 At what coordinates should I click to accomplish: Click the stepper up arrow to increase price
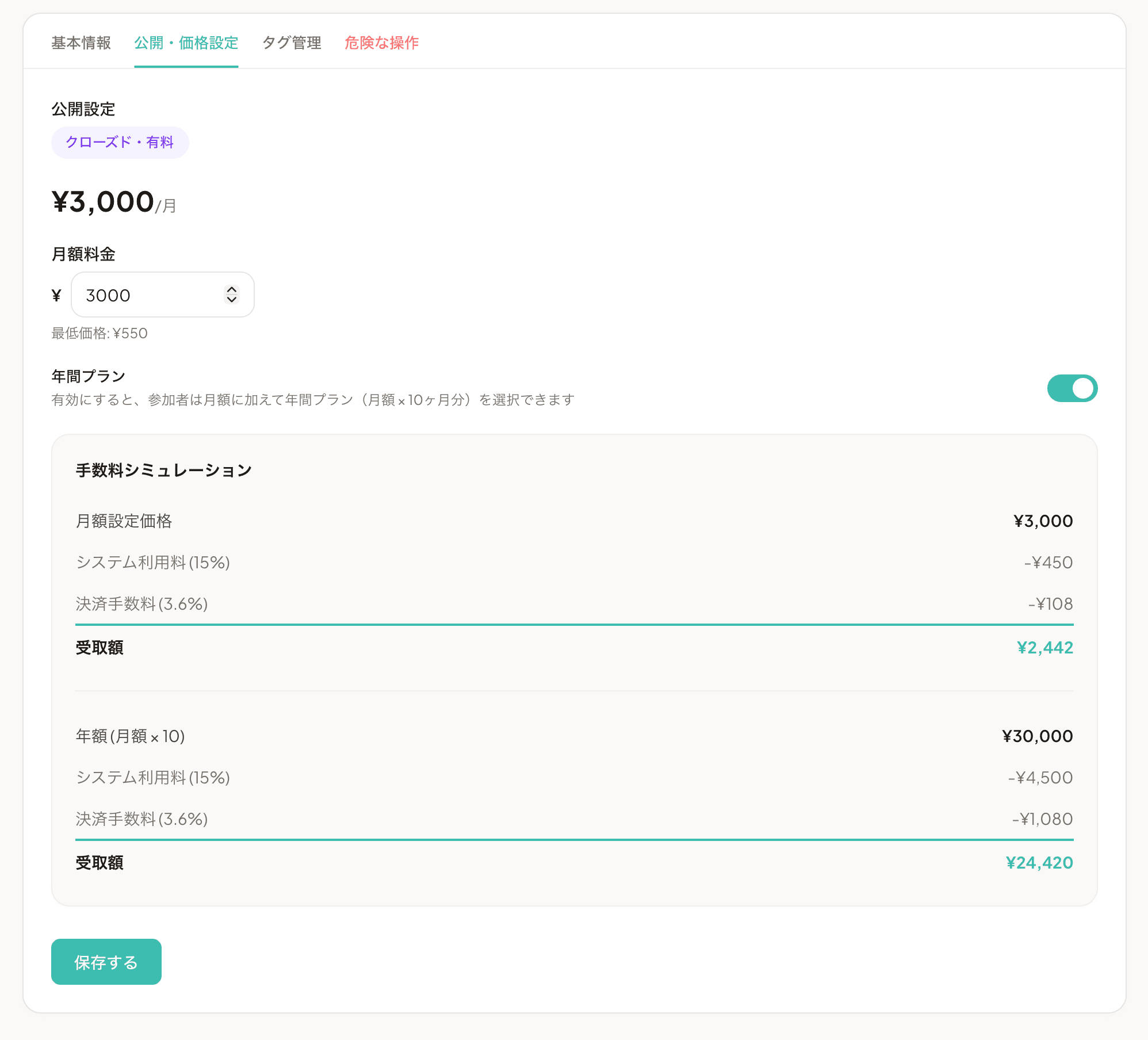[x=232, y=290]
